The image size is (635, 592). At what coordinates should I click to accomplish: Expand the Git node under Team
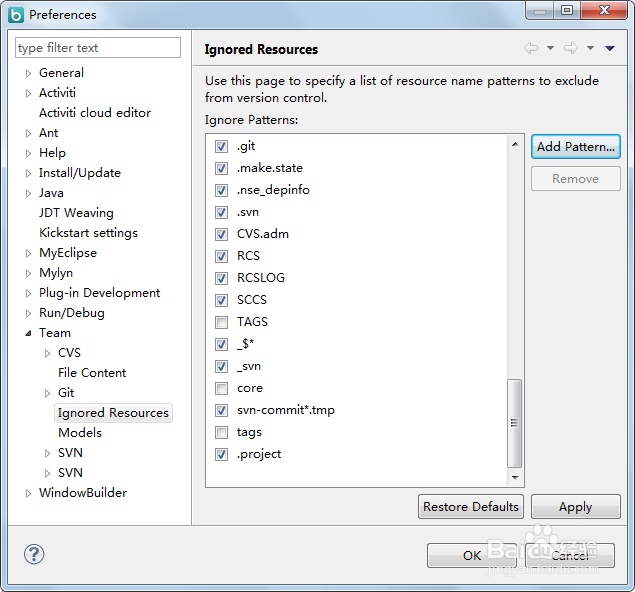[x=47, y=393]
